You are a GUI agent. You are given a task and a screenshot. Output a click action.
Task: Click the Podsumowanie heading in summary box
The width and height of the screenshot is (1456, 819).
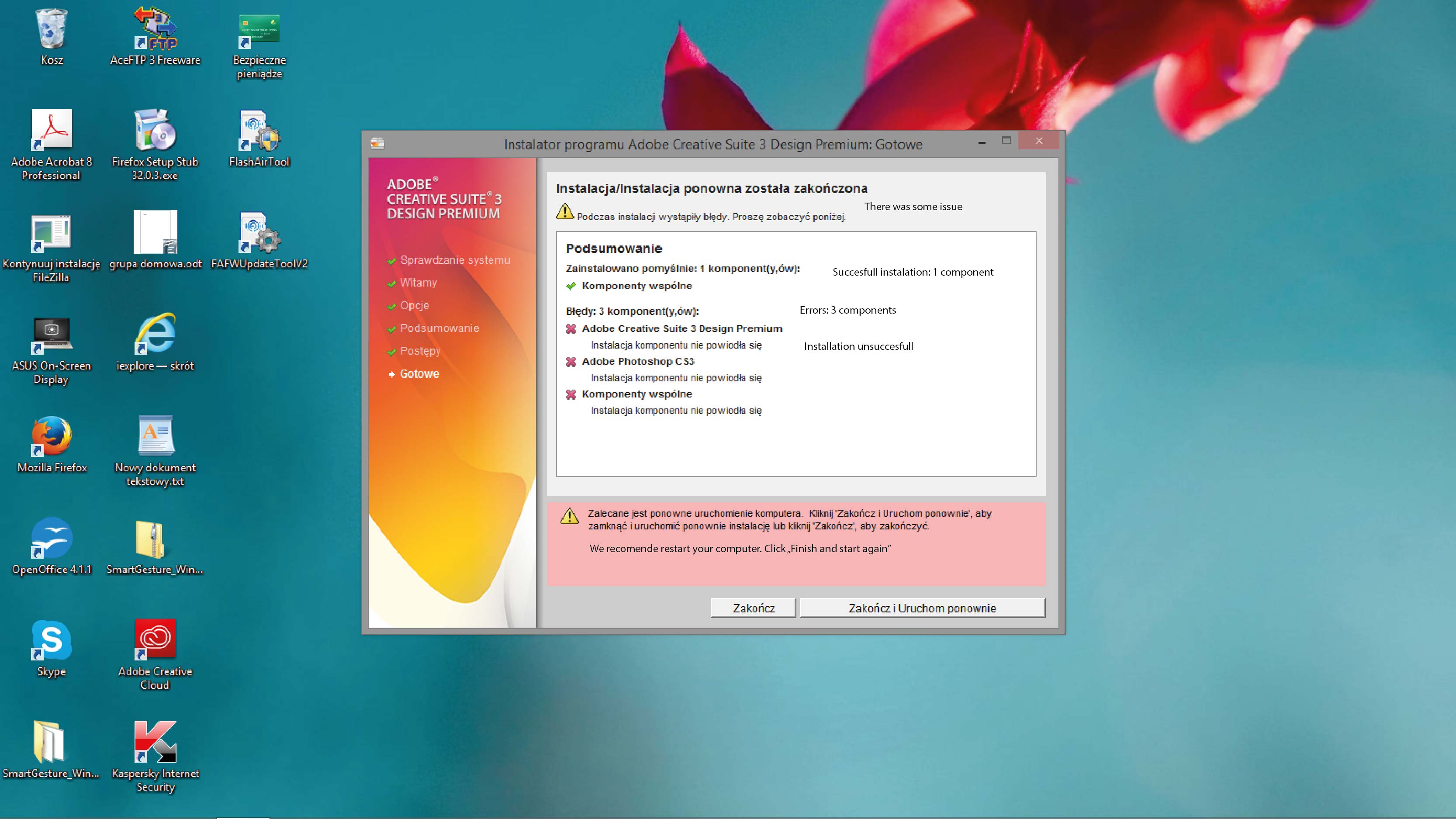coord(614,248)
